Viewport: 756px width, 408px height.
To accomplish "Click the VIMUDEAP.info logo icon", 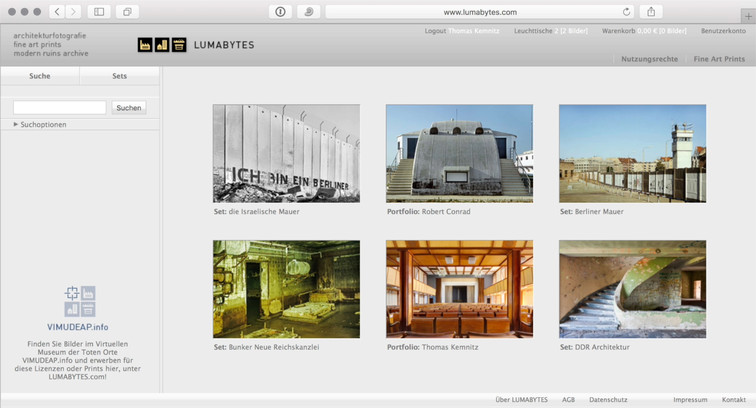I will pos(78,301).
